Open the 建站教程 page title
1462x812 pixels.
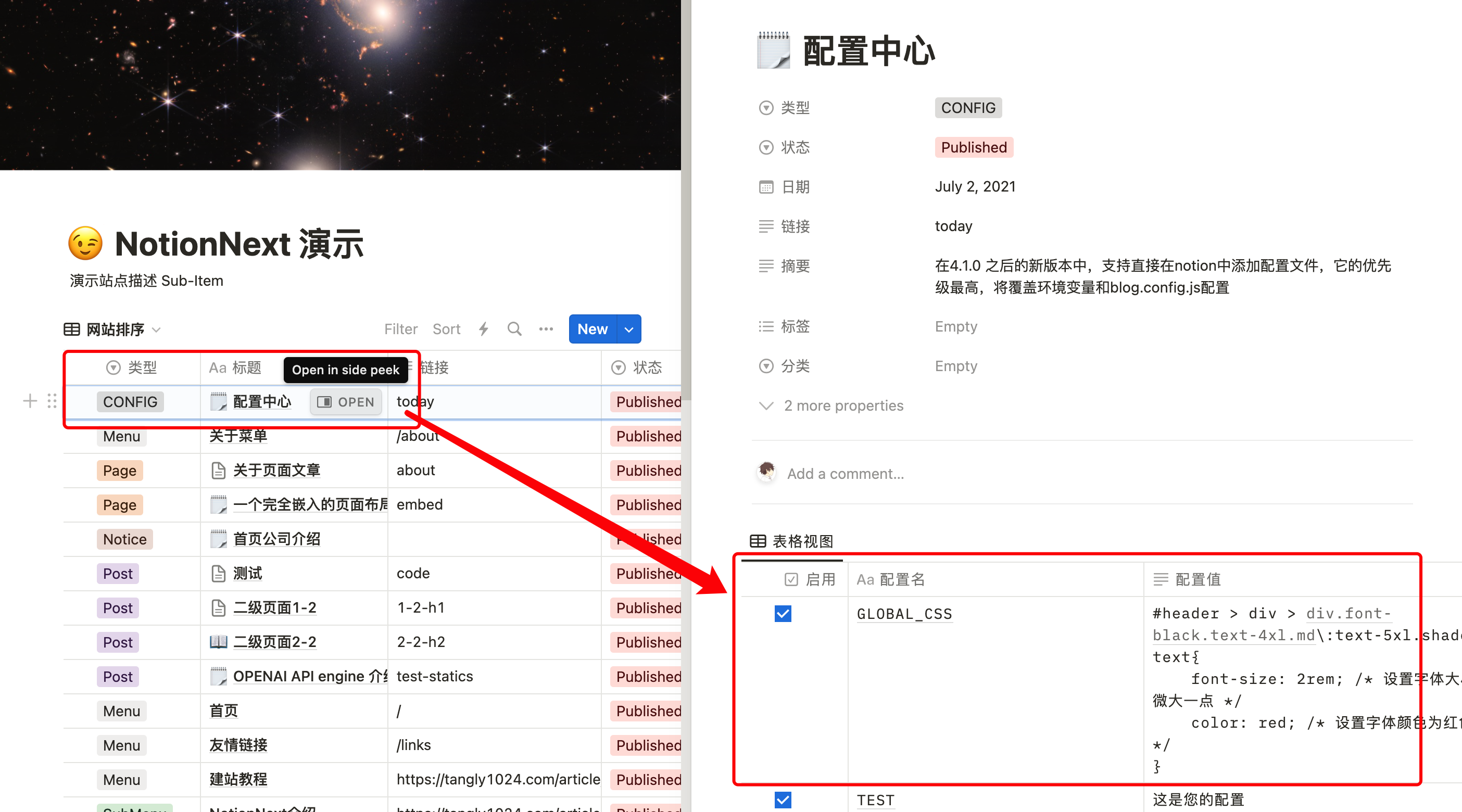pyautogui.click(x=238, y=780)
